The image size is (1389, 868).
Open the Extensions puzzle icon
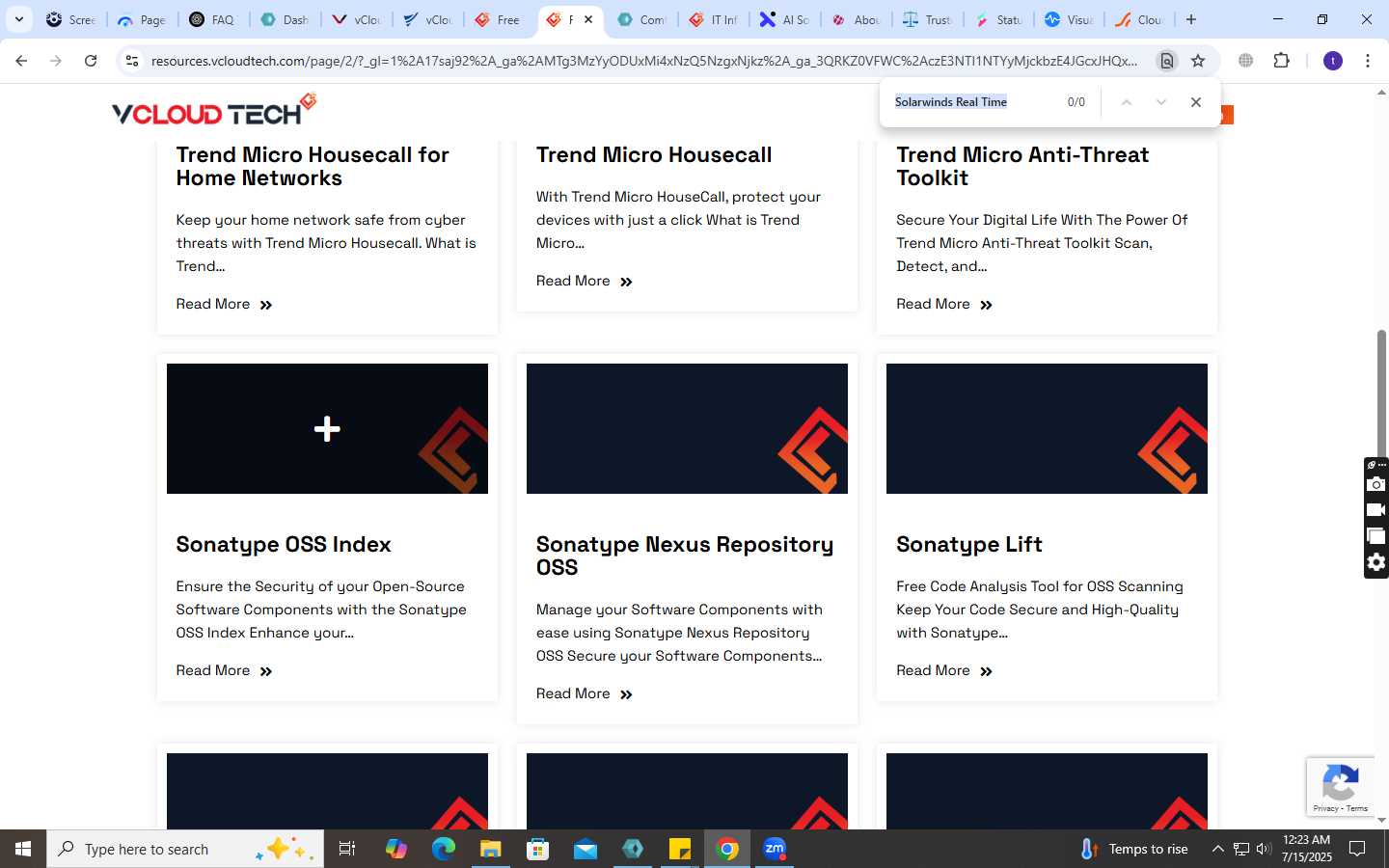(1281, 61)
